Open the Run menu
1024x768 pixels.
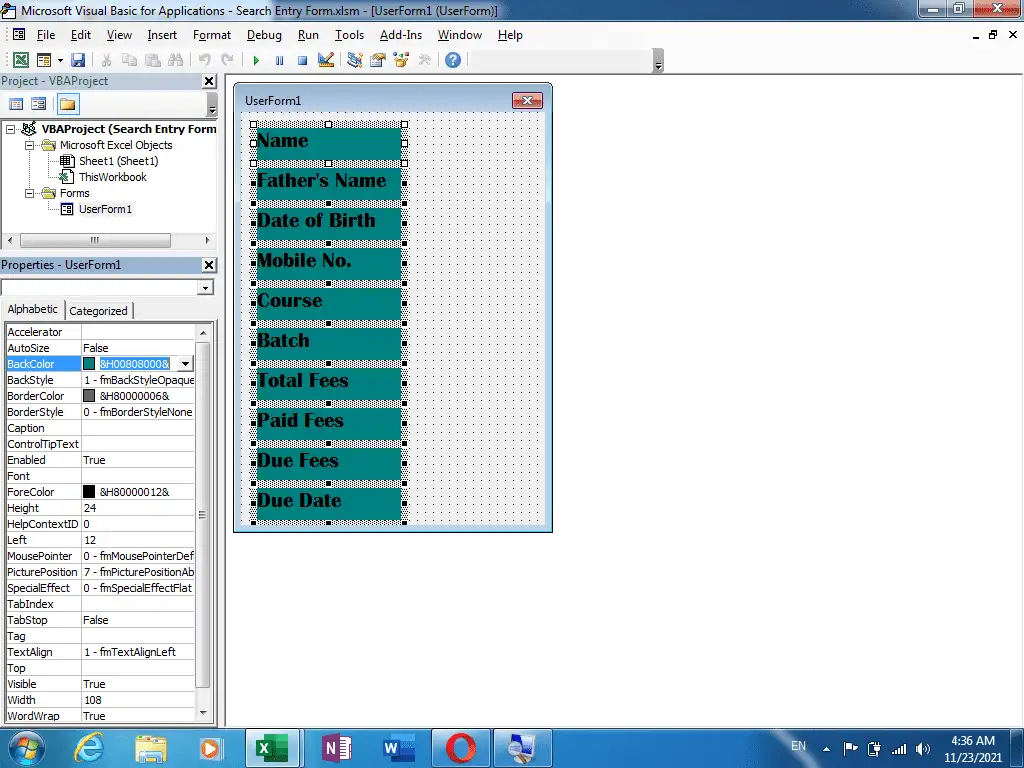pyautogui.click(x=308, y=35)
